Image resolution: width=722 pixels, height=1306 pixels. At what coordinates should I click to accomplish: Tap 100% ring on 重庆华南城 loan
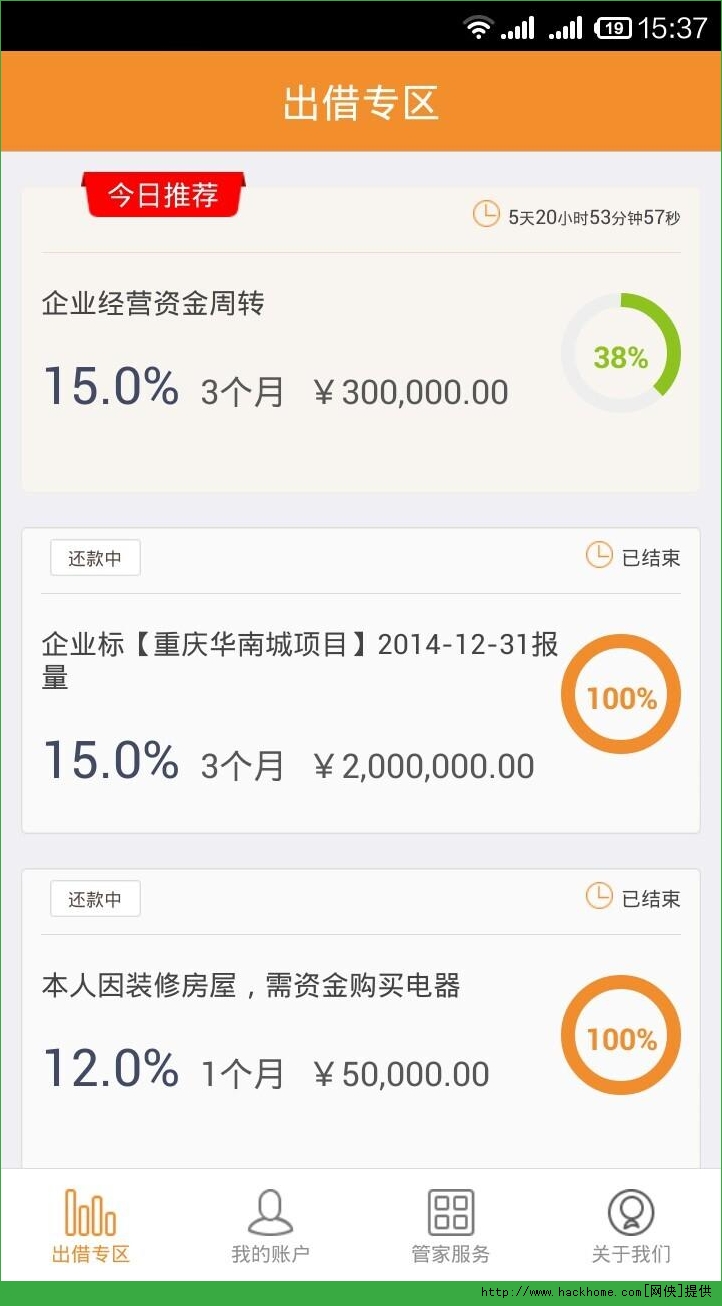(621, 694)
